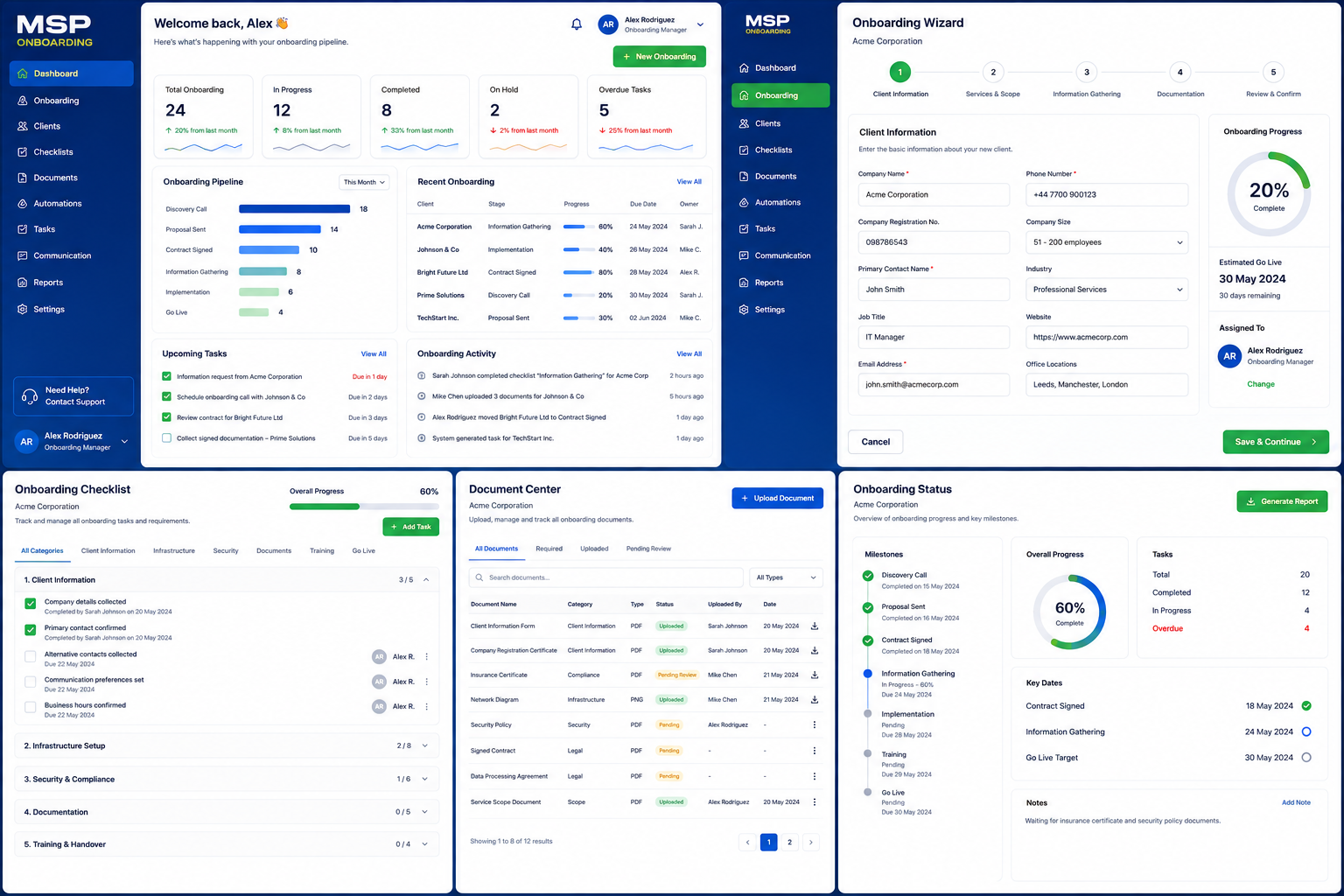This screenshot has width=1344, height=896.
Task: Select the Required documents tab
Action: (x=549, y=549)
